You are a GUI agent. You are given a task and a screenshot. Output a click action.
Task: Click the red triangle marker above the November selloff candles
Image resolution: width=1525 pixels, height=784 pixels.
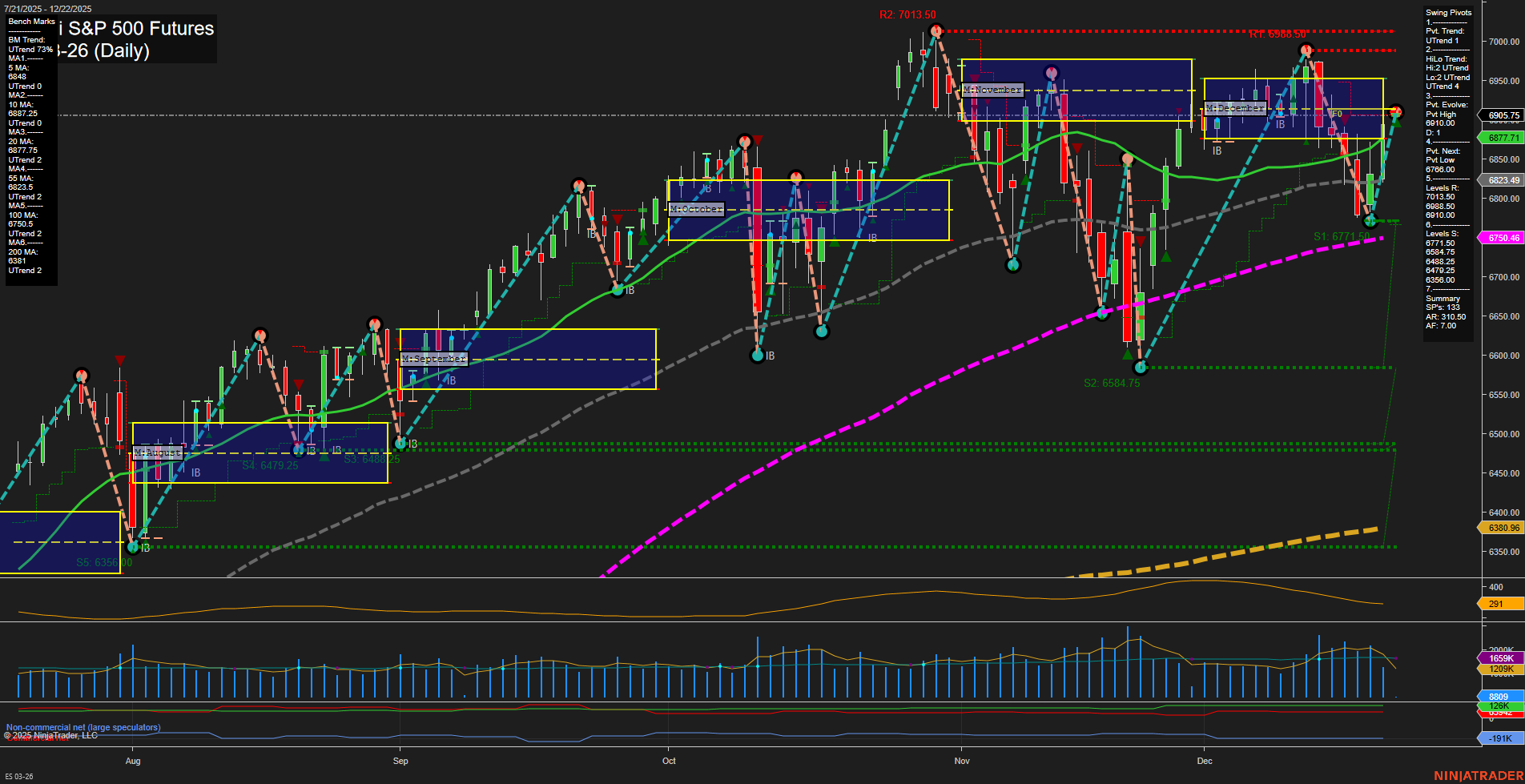click(x=1077, y=148)
